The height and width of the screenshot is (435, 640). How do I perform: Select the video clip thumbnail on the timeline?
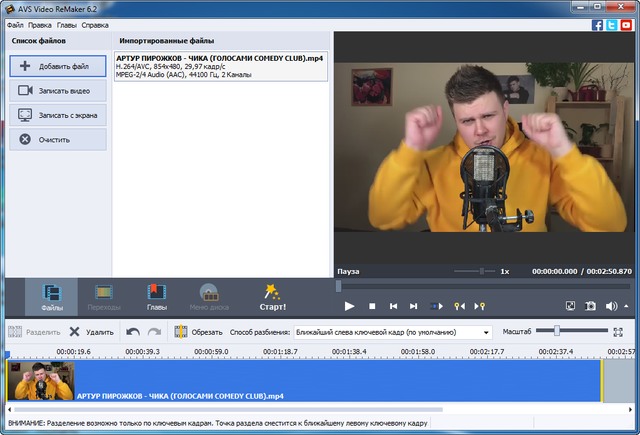pyautogui.click(x=41, y=383)
